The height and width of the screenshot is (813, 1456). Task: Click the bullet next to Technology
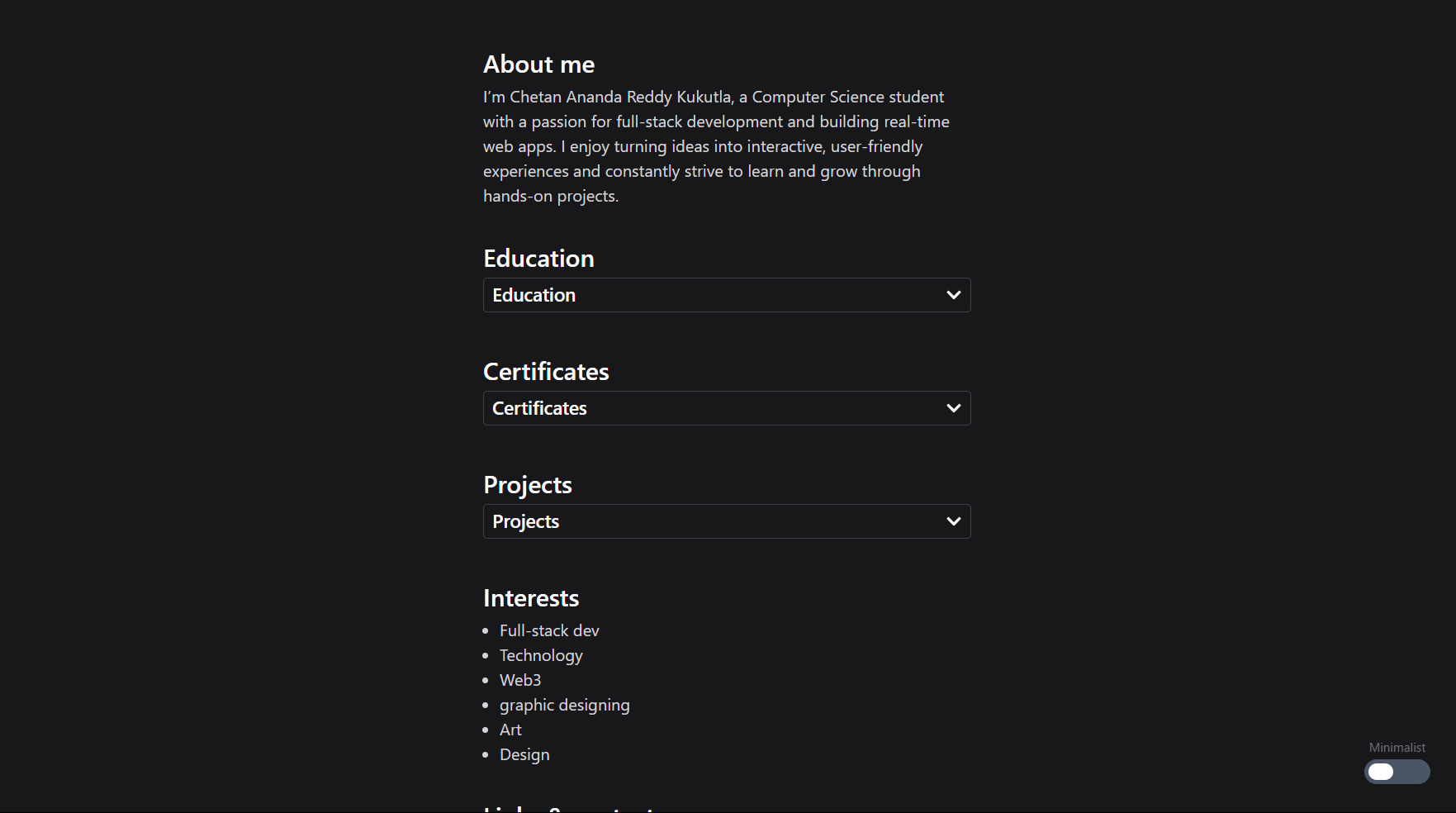pos(487,655)
